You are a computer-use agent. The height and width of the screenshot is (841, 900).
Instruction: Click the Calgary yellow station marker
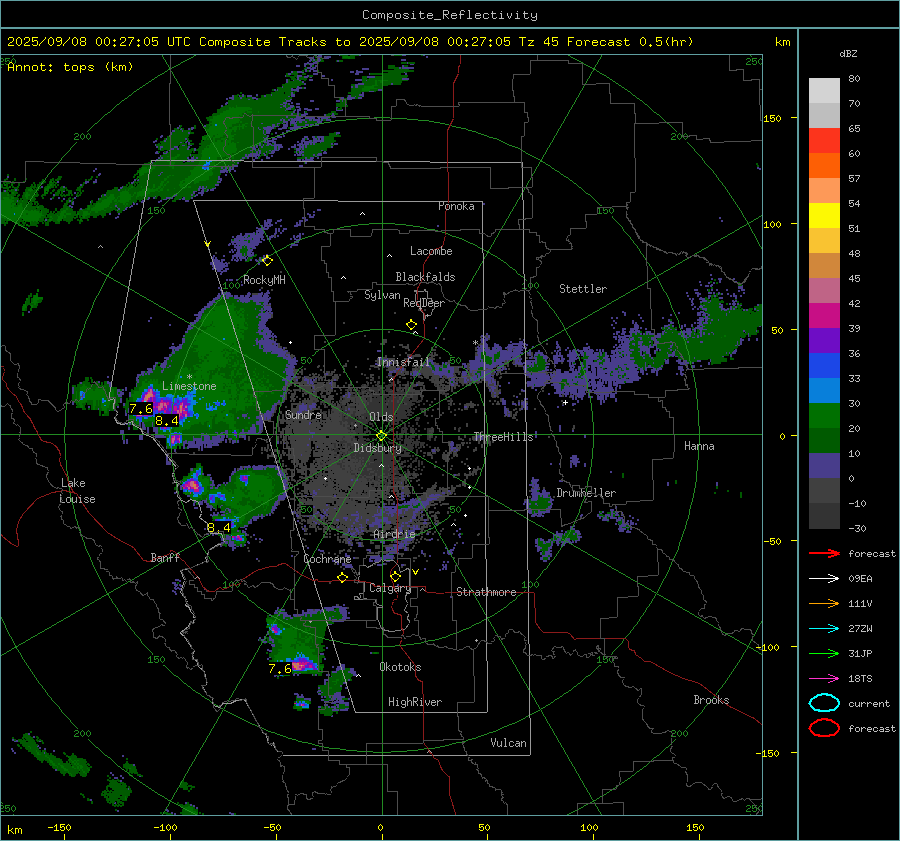[x=395, y=576]
